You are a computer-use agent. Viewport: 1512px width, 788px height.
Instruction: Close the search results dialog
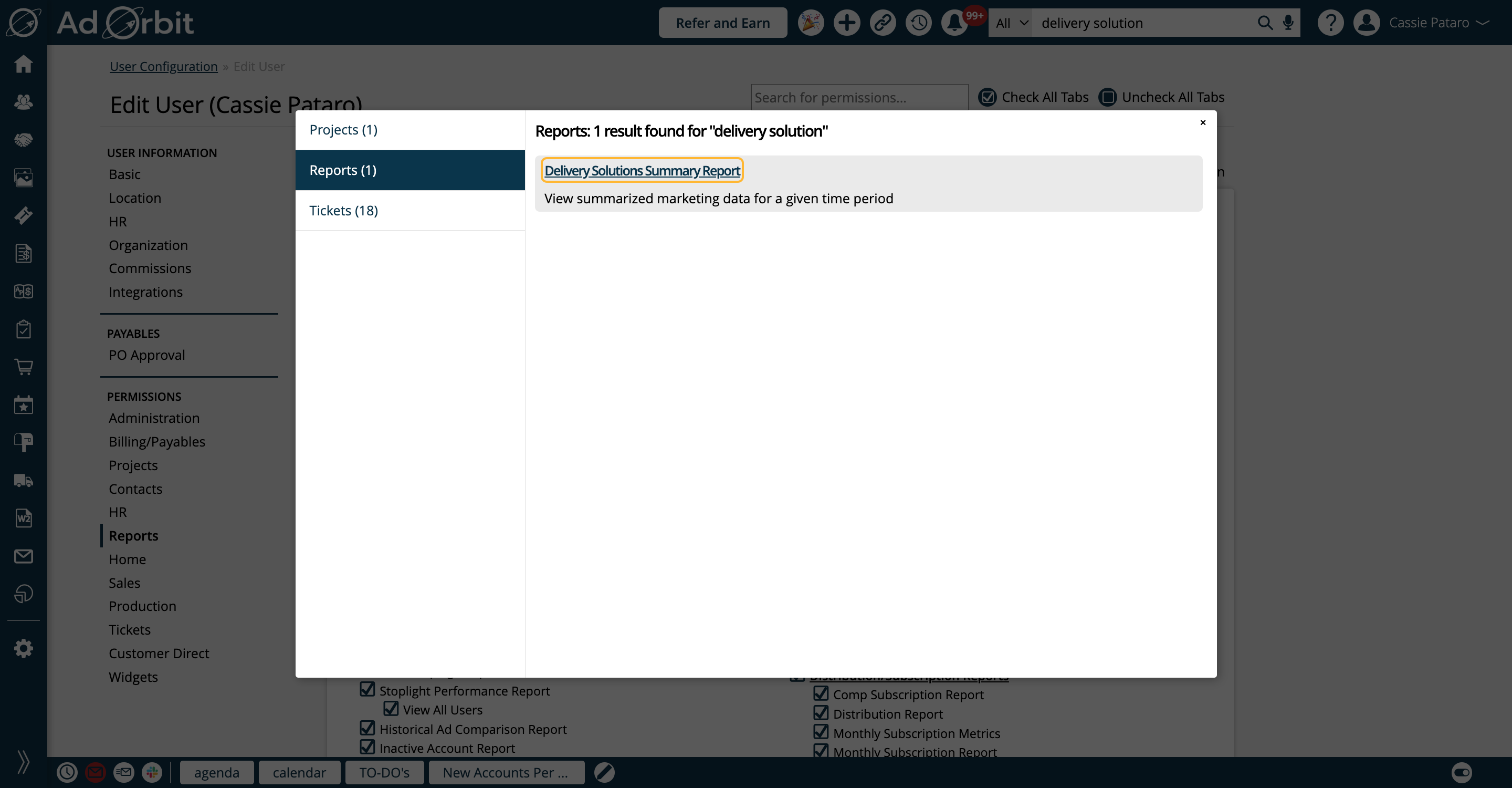pyautogui.click(x=1203, y=122)
